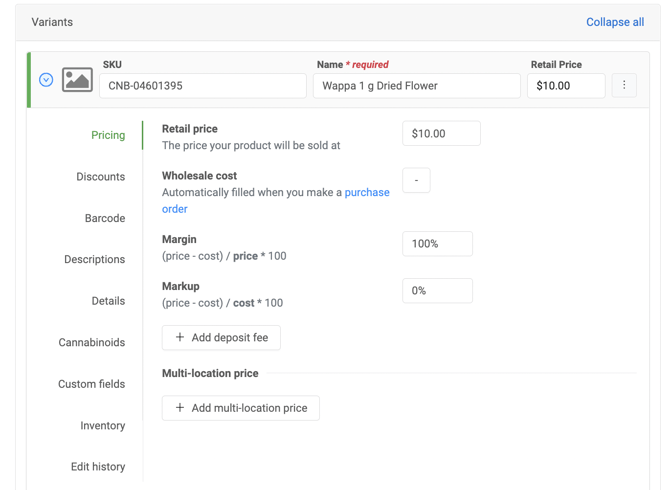The image size is (670, 490).
Task: Click the variant image placeholder icon
Action: tap(77, 80)
